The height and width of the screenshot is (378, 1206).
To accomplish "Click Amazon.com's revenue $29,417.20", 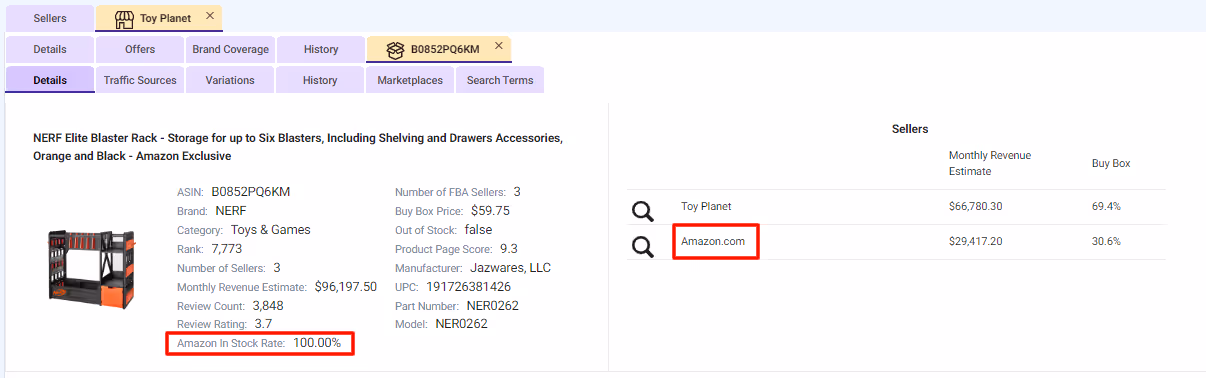I will (975, 241).
